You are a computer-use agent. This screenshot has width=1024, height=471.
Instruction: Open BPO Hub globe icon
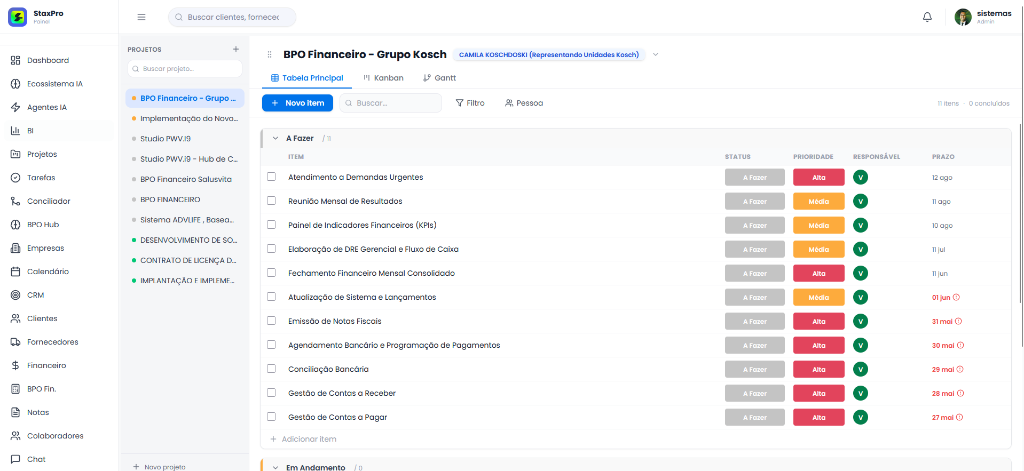16,225
